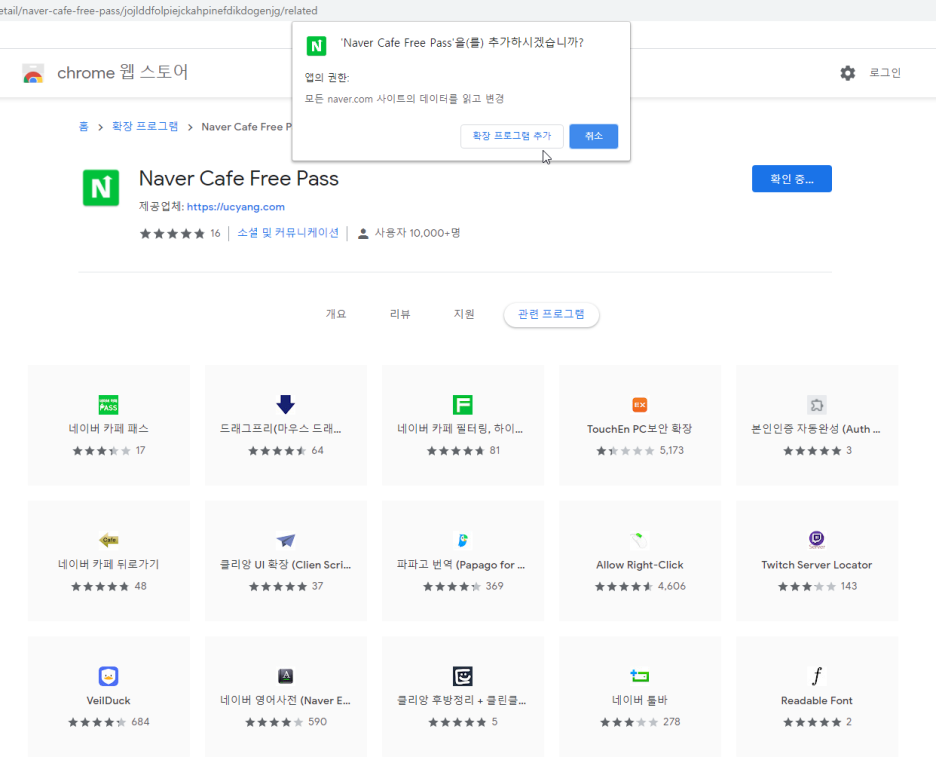This screenshot has height=763, width=936.
Task: Select the 관련 프로그램 tab
Action: pyautogui.click(x=551, y=314)
